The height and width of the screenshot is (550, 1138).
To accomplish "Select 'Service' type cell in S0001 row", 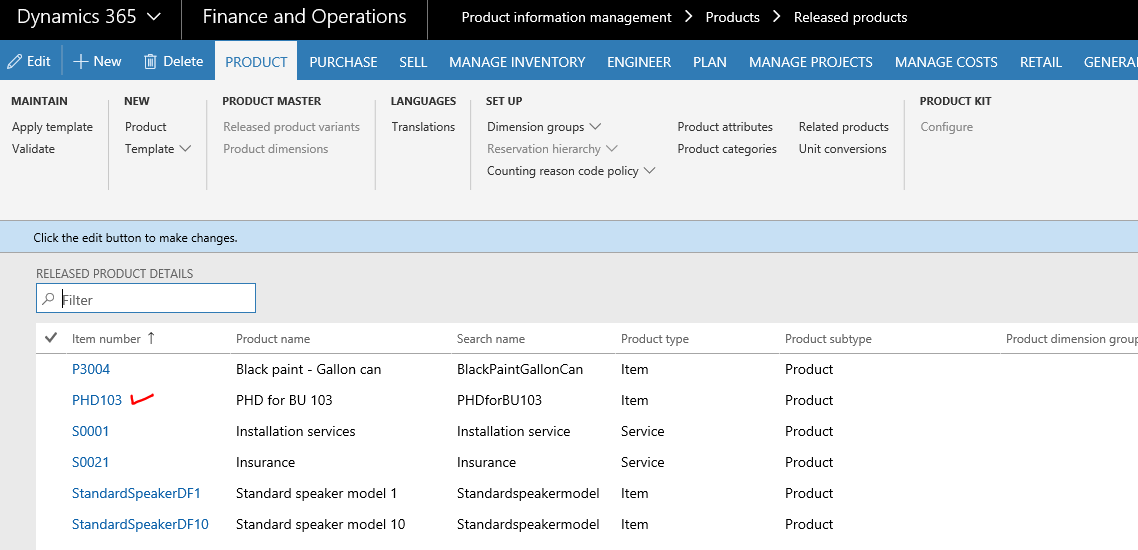I will pyautogui.click(x=642, y=432).
